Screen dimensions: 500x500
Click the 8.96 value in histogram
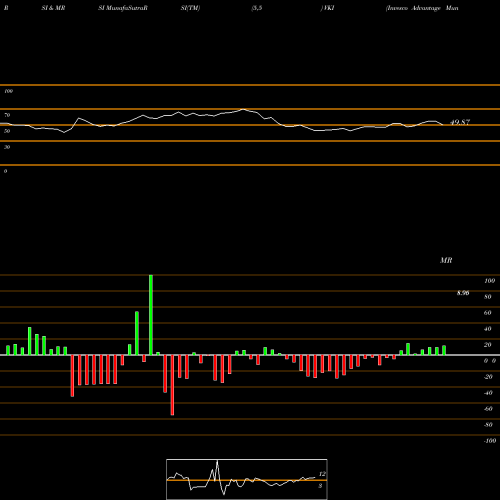(463, 293)
